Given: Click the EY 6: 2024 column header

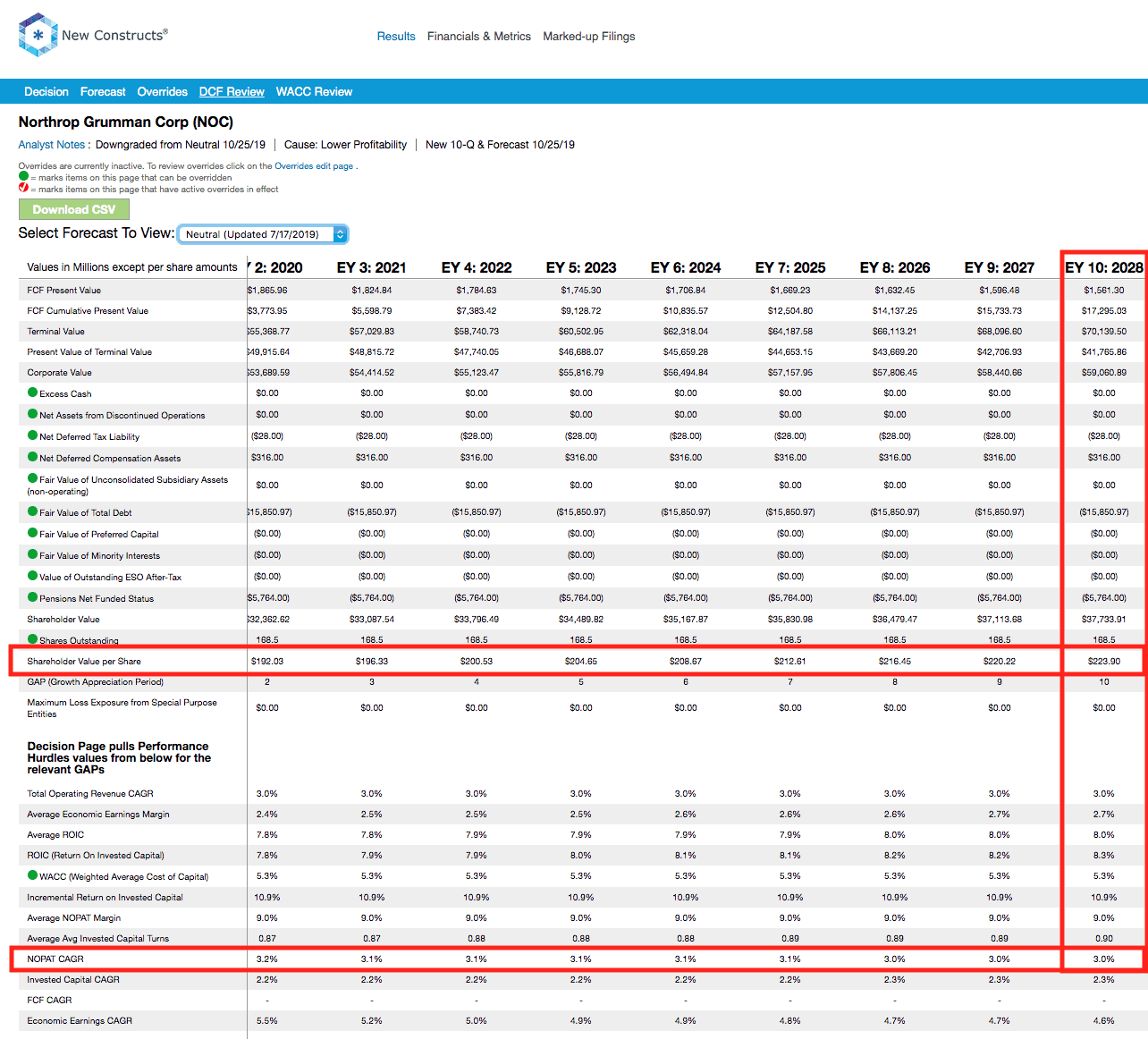Looking at the screenshot, I should 686,267.
